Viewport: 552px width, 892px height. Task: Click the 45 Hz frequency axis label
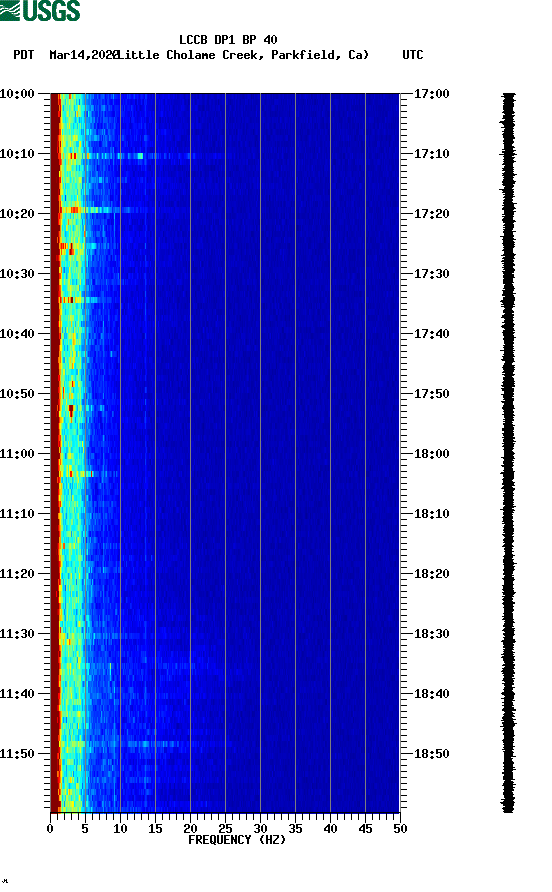click(365, 829)
